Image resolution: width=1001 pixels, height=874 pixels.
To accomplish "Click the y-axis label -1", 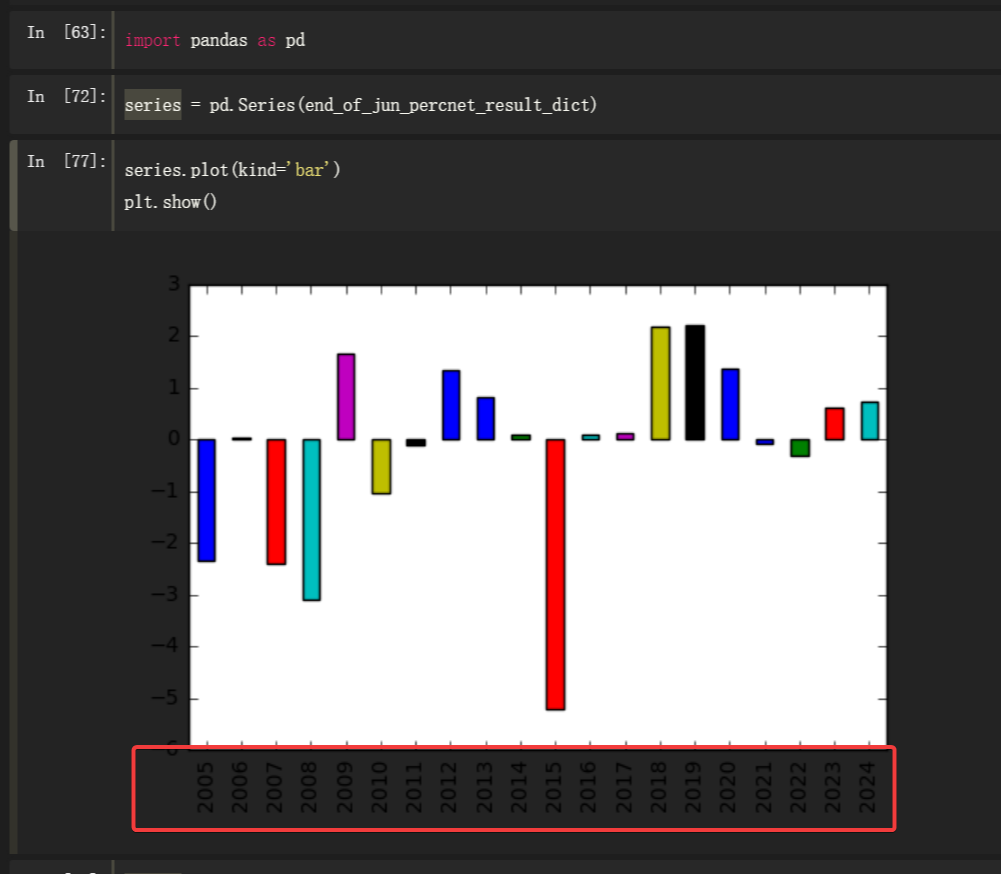I will [x=166, y=490].
